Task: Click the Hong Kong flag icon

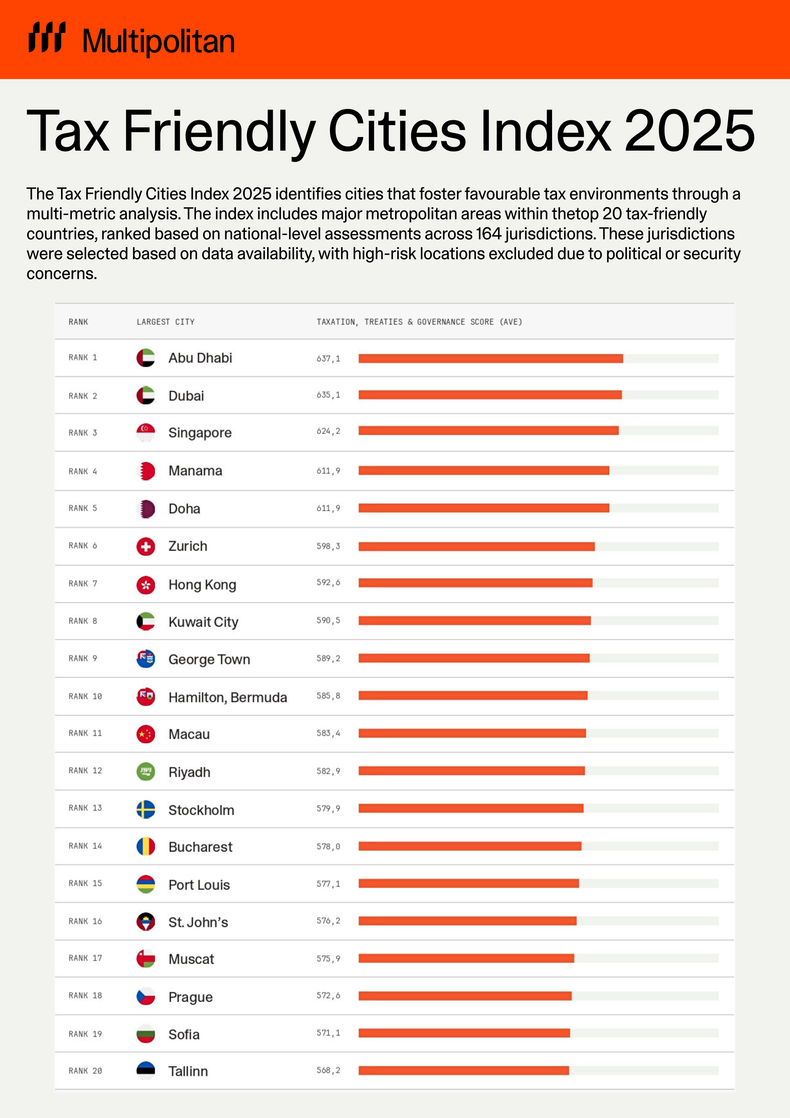Action: [146, 584]
